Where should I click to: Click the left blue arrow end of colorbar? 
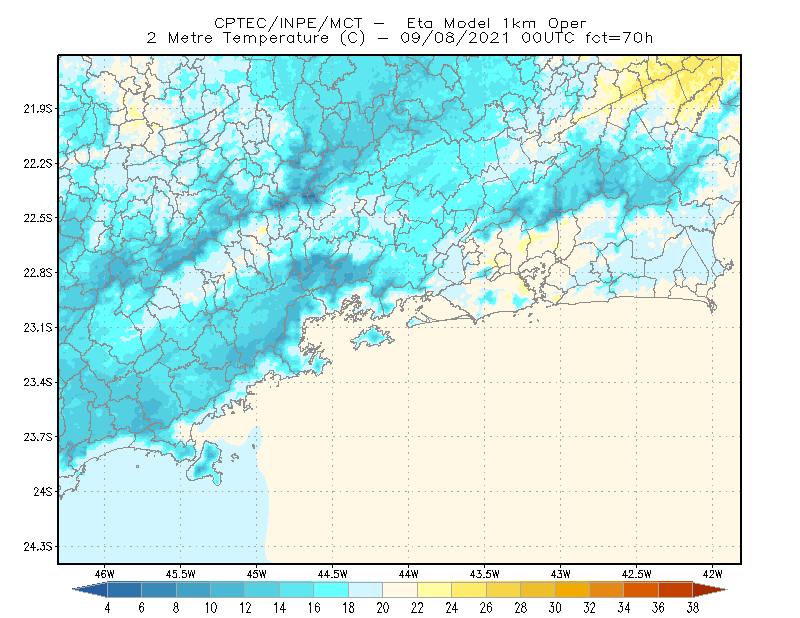click(90, 590)
